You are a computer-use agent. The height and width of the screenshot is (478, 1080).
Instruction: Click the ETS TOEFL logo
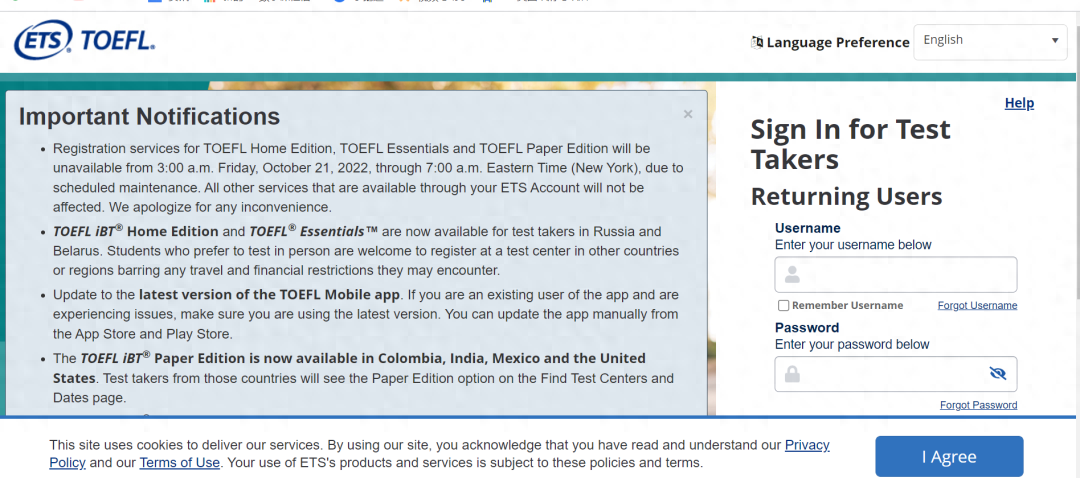(84, 41)
